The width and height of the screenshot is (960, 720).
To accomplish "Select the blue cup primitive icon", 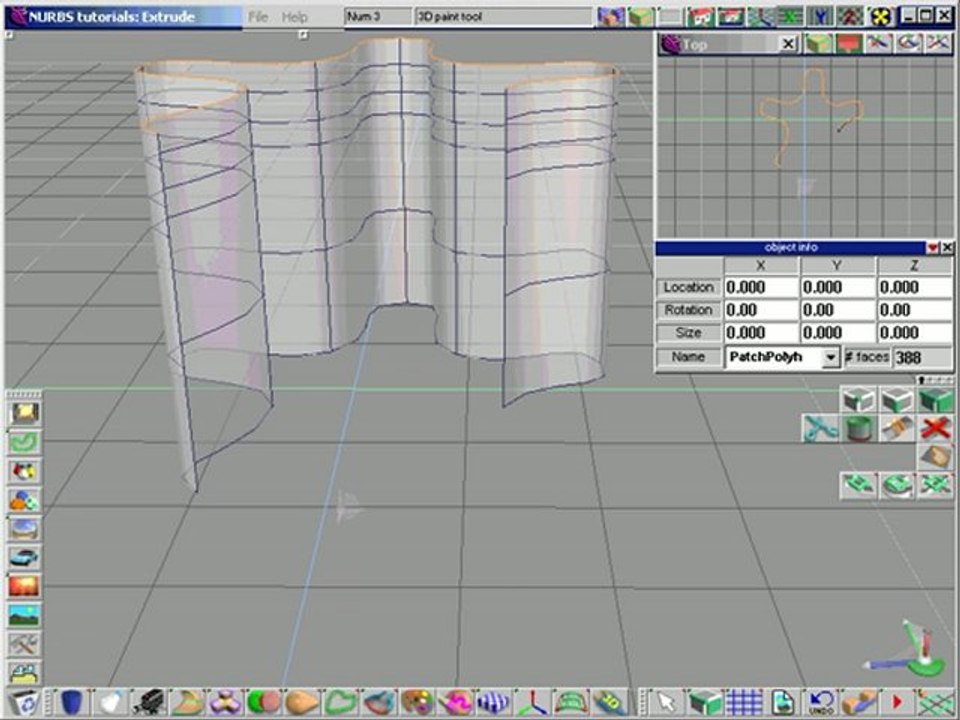I will (x=72, y=702).
